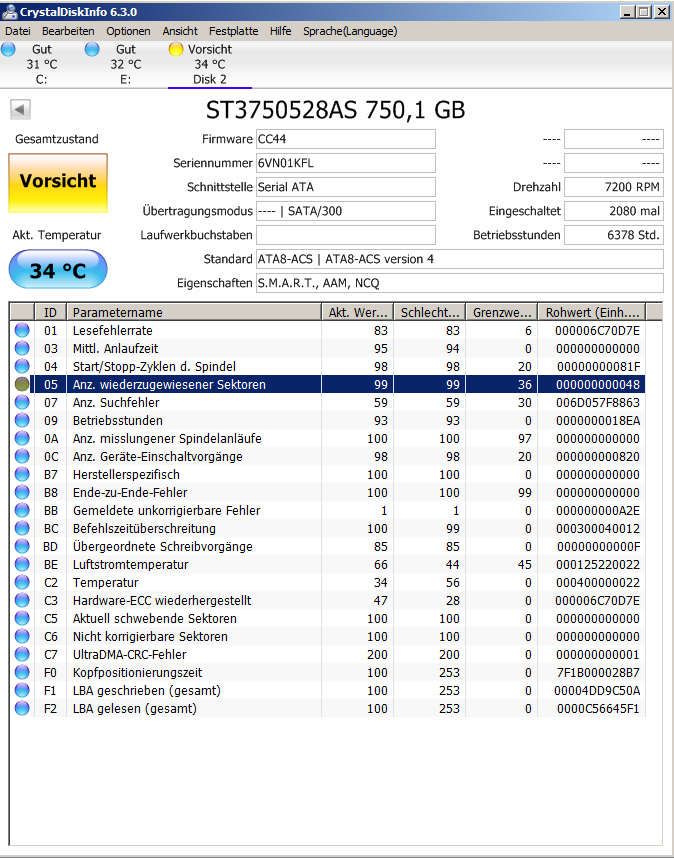Screen dimensions: 674x858
Task: Click status orb of Hardware-ECC wiederhergestellt row
Action: point(22,600)
